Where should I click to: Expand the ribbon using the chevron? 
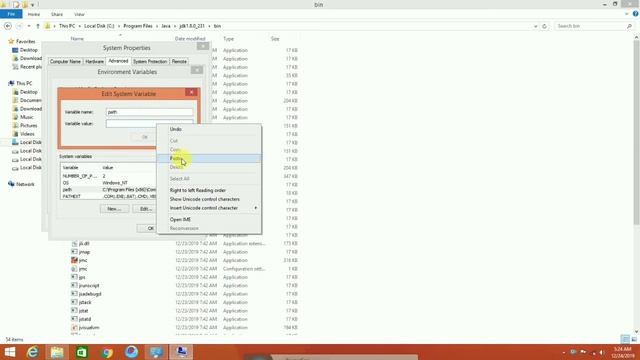[627, 14]
